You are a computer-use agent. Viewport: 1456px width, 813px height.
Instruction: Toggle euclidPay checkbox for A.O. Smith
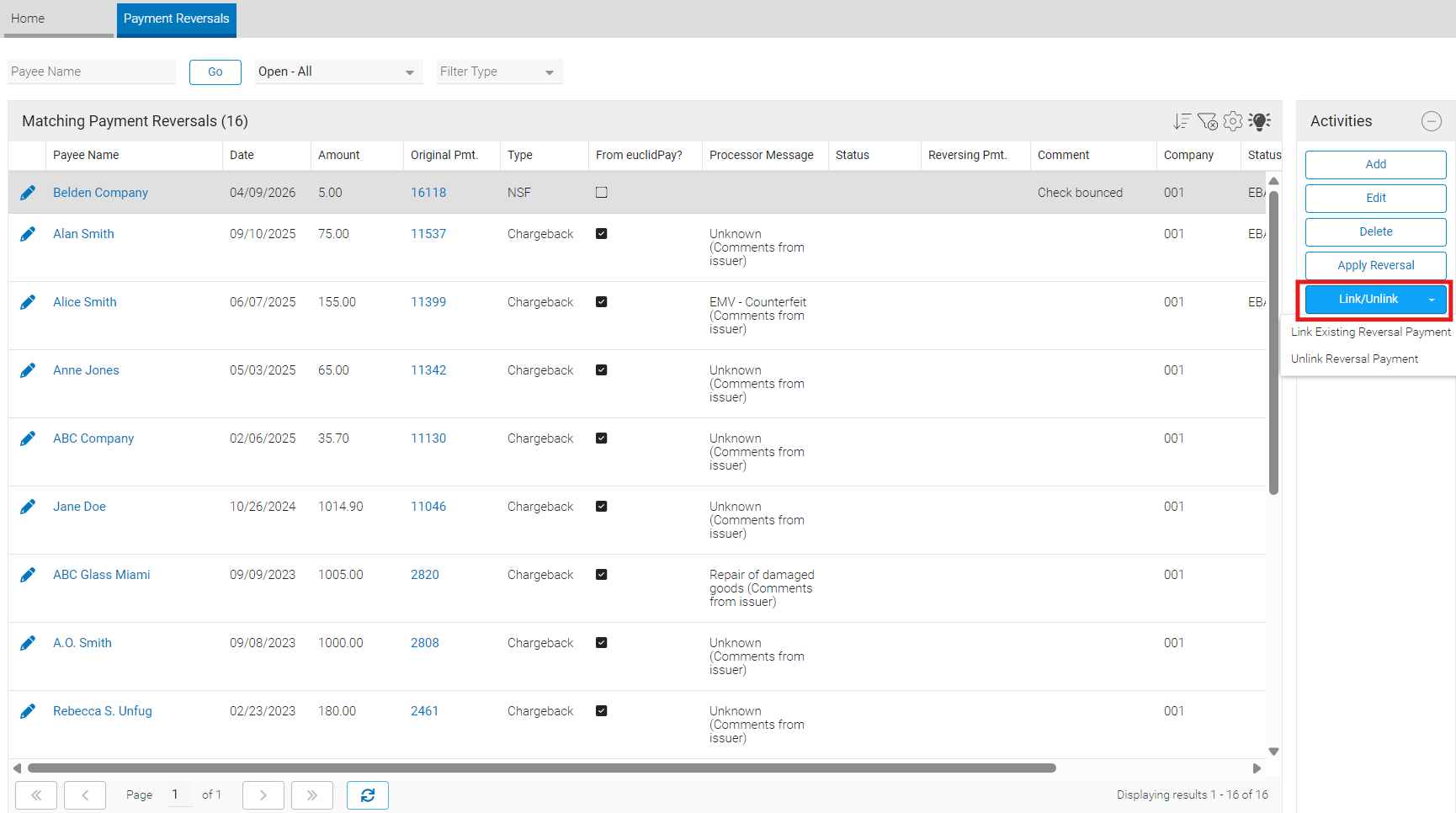(602, 643)
